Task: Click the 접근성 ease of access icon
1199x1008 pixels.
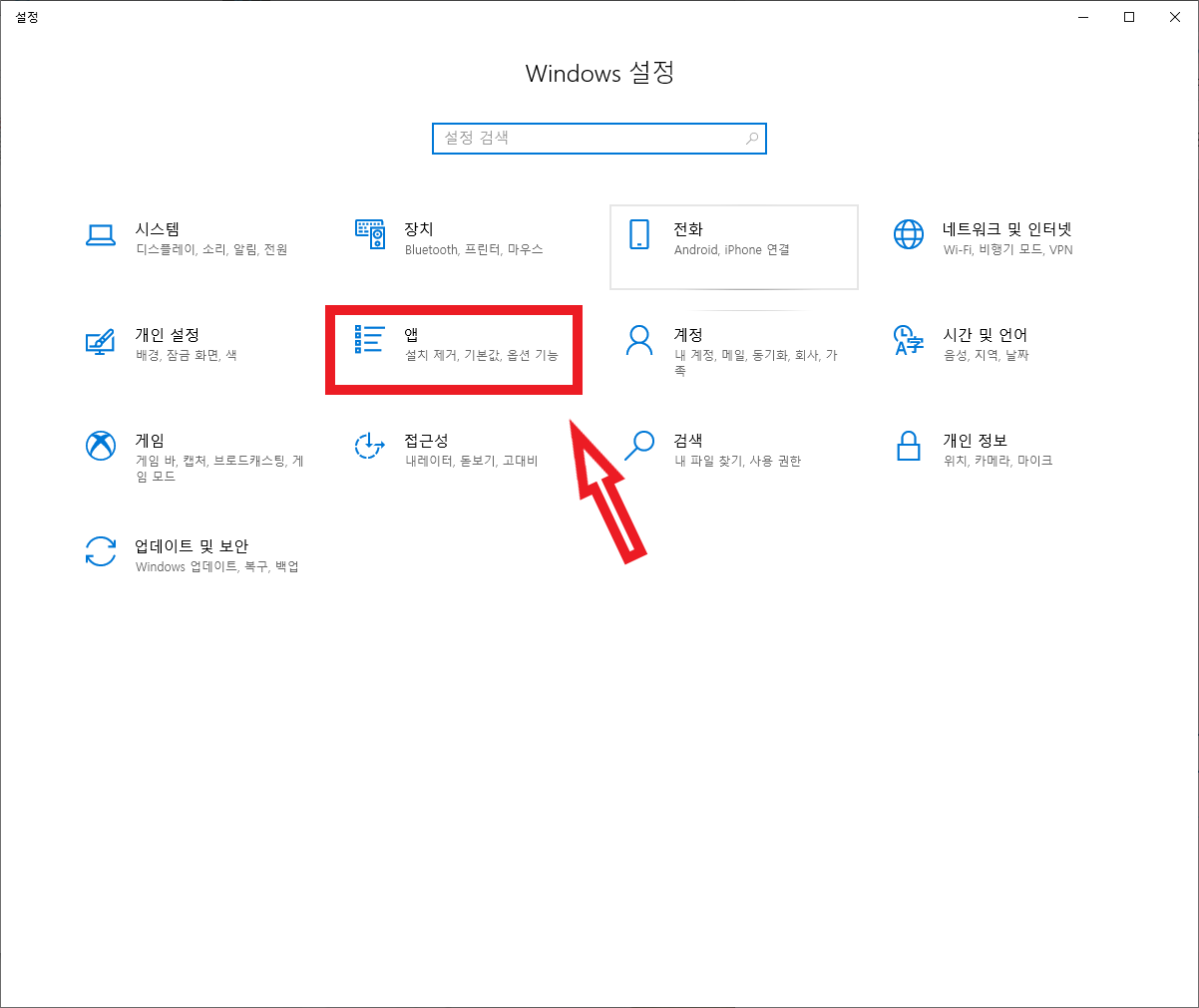Action: coord(370,446)
